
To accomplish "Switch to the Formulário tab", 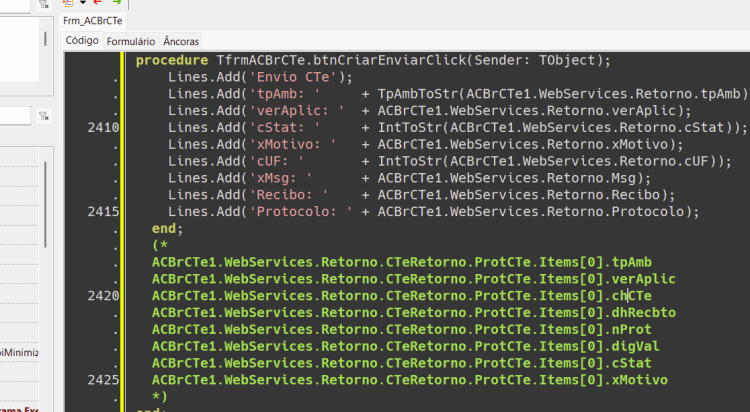I will click(x=131, y=42).
